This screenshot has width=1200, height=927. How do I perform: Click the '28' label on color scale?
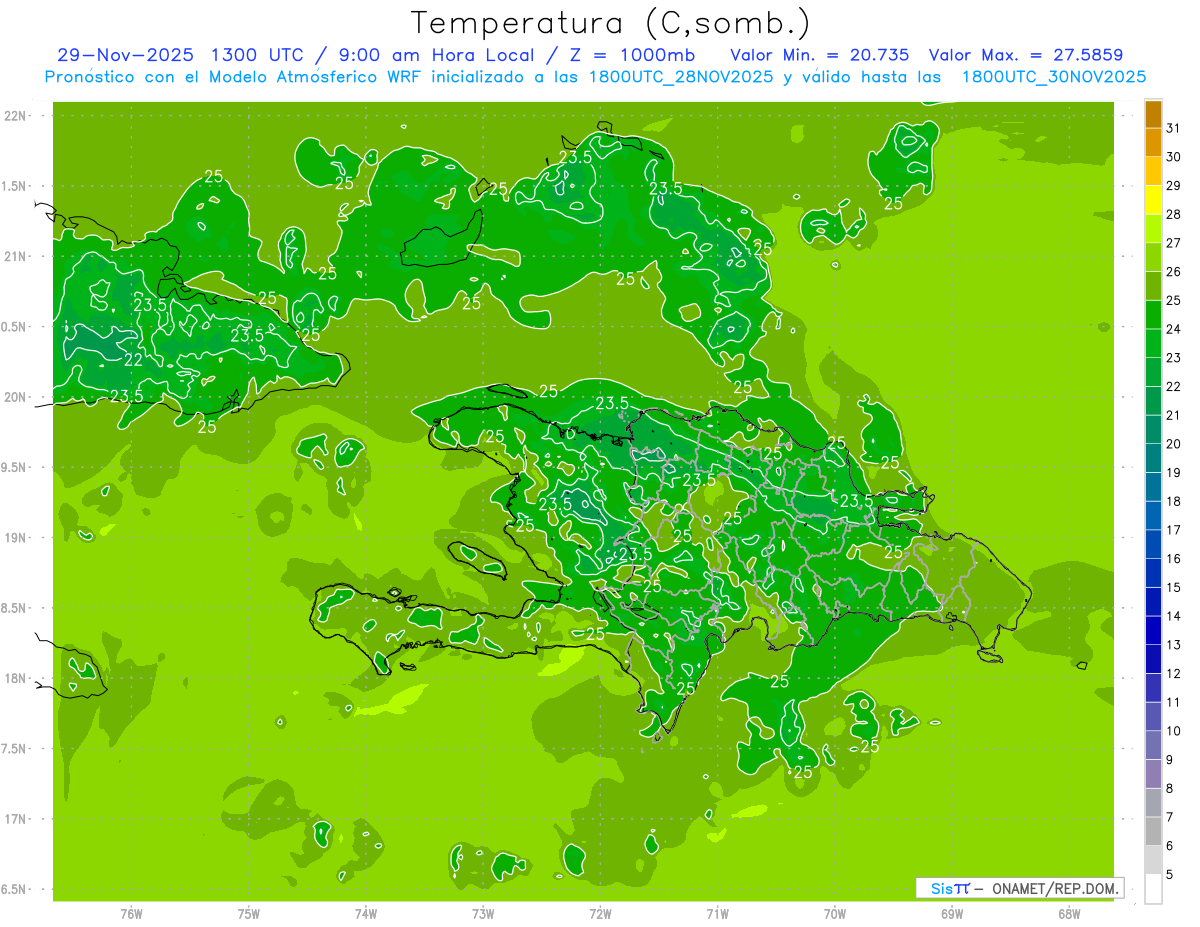[1173, 214]
